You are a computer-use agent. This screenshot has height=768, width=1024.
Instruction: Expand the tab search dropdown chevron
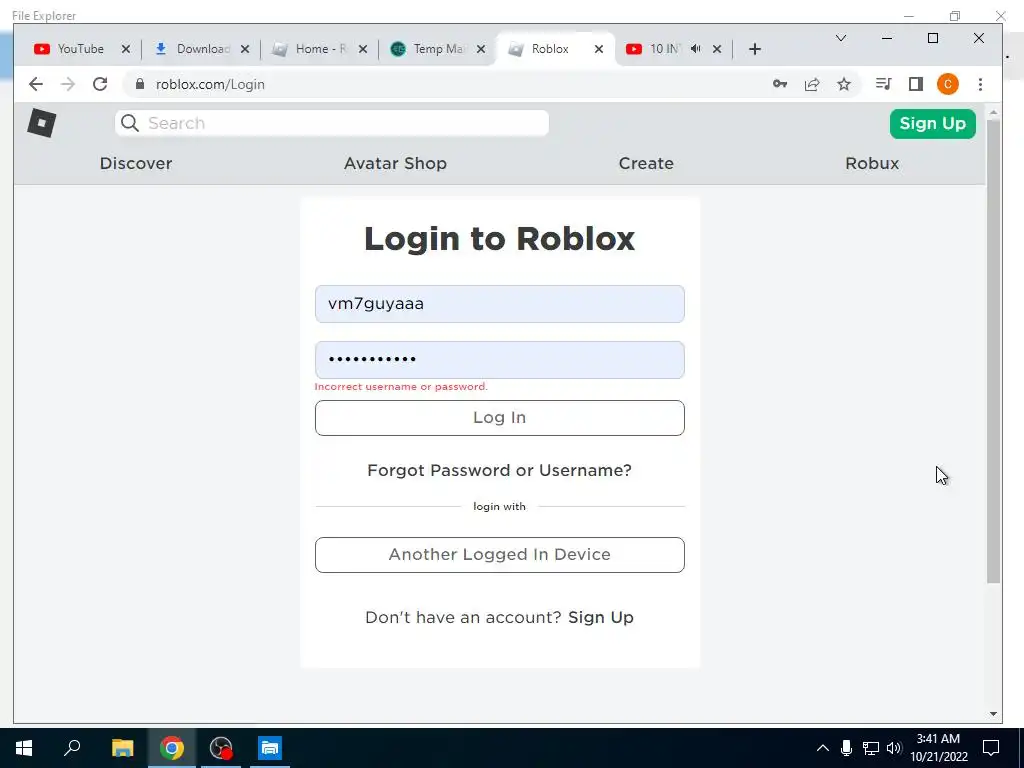click(841, 39)
